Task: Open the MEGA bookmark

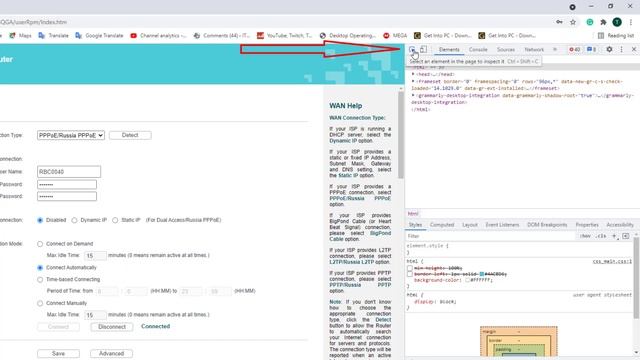Action: [395, 36]
